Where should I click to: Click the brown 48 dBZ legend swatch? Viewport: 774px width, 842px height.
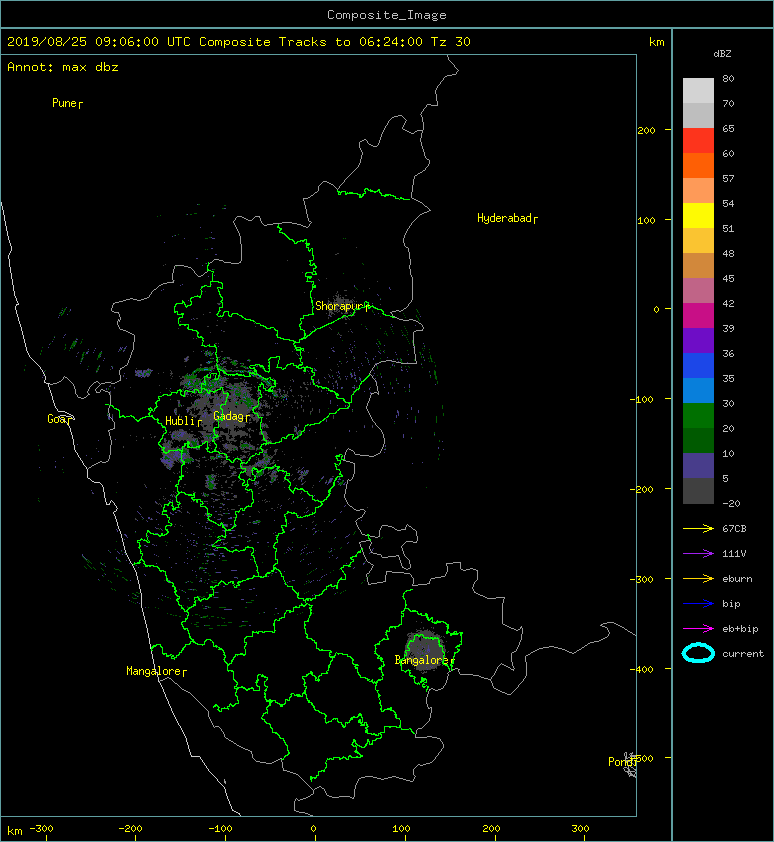698,265
